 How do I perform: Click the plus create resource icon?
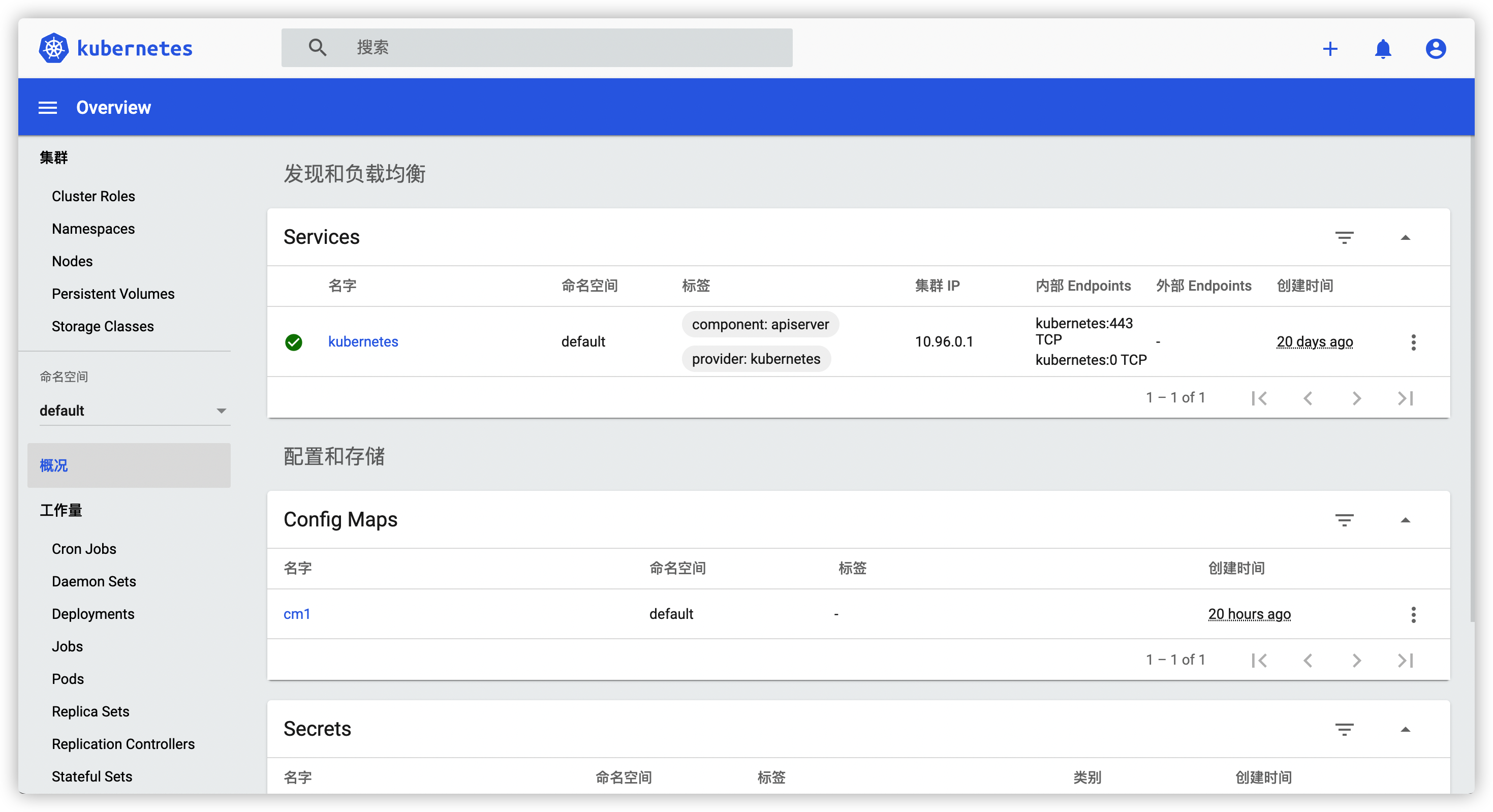1330,49
